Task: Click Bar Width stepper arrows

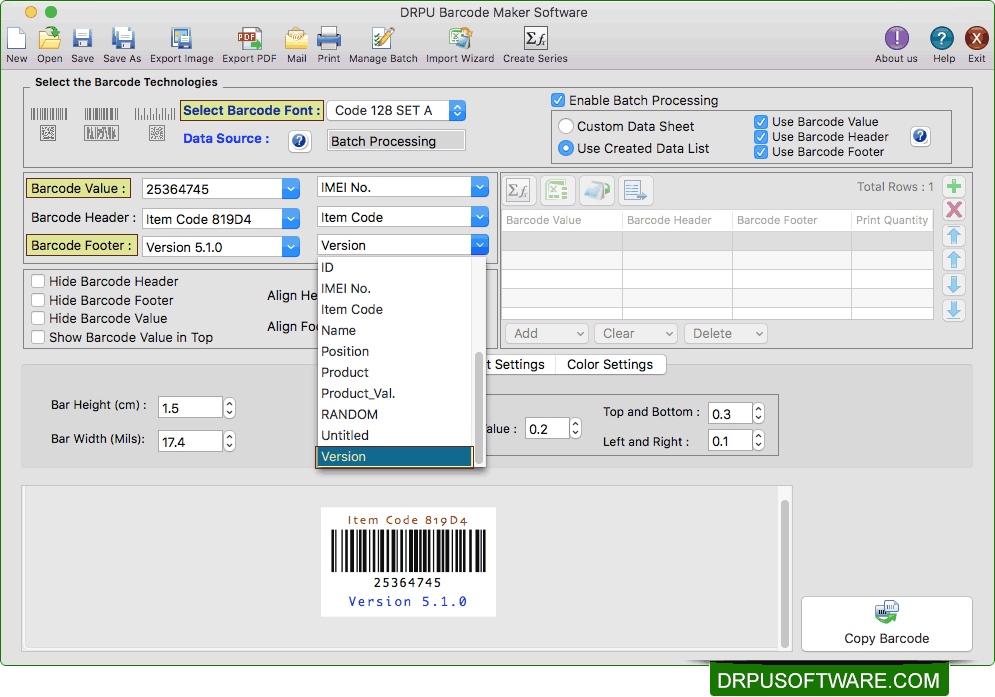Action: [230, 441]
